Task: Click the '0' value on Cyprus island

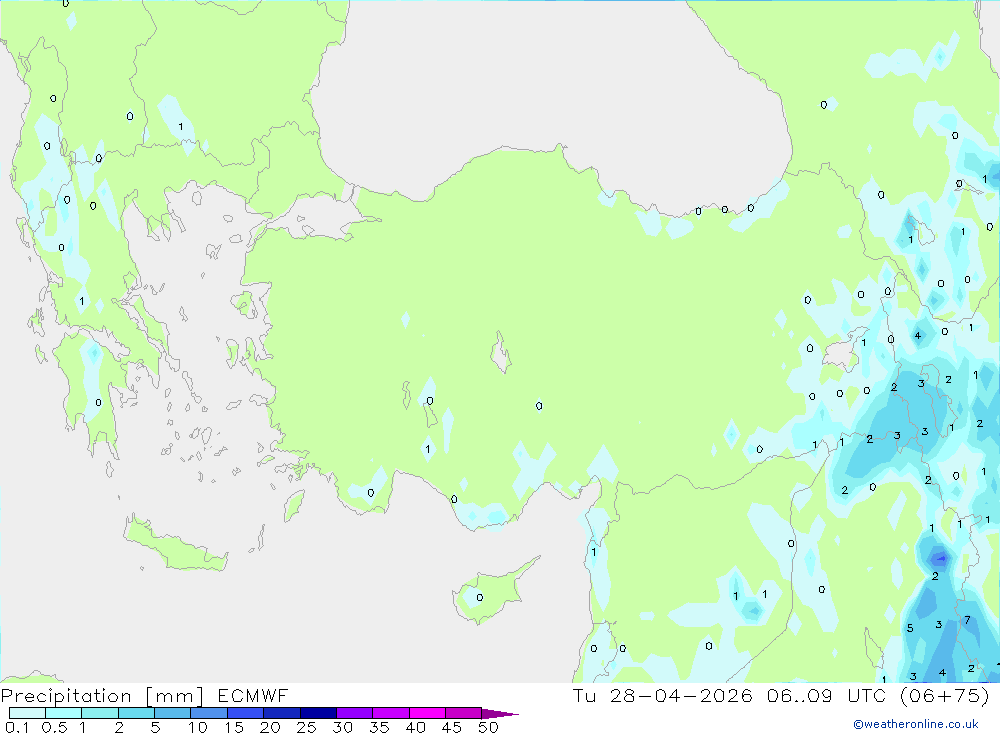Action: [480, 598]
